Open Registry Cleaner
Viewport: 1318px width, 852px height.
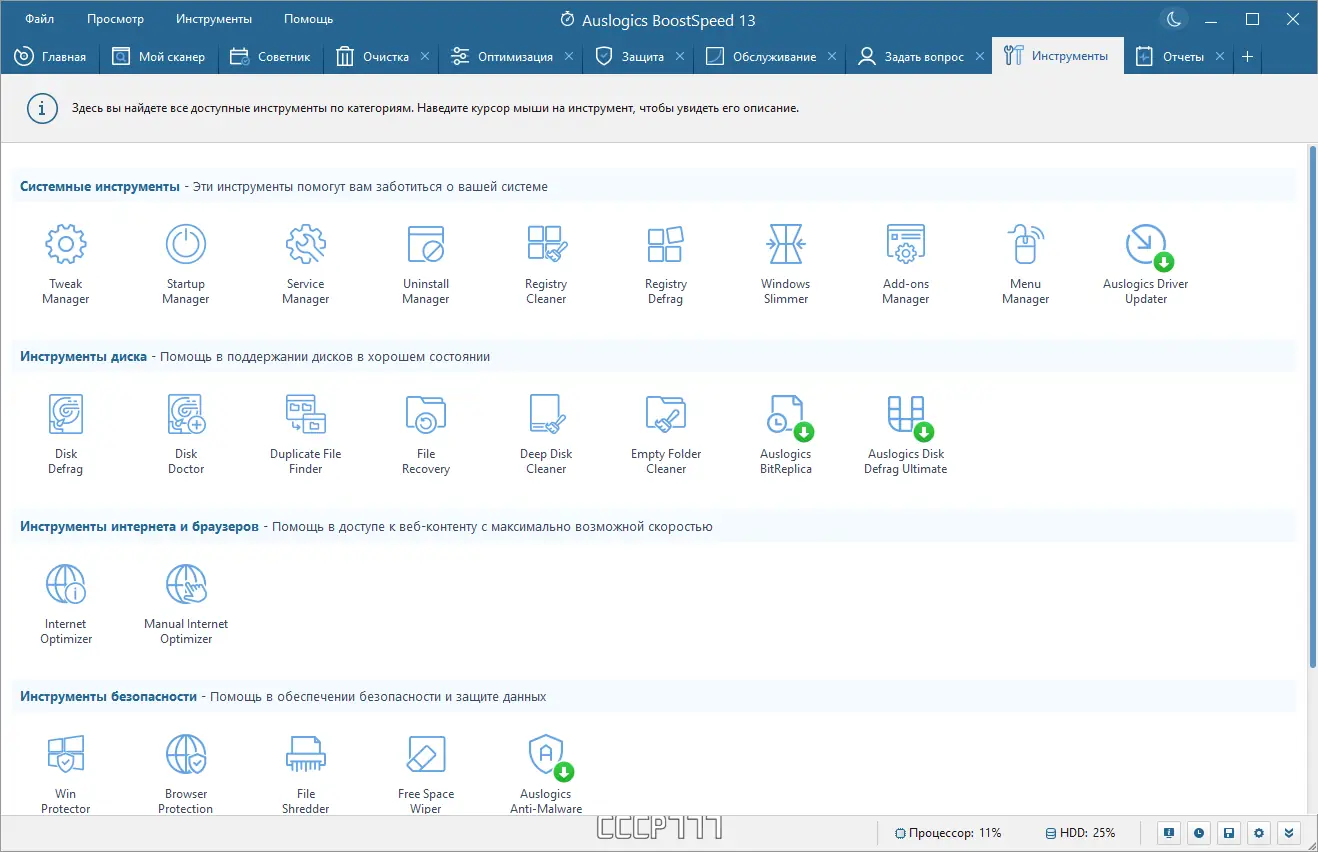(x=546, y=265)
